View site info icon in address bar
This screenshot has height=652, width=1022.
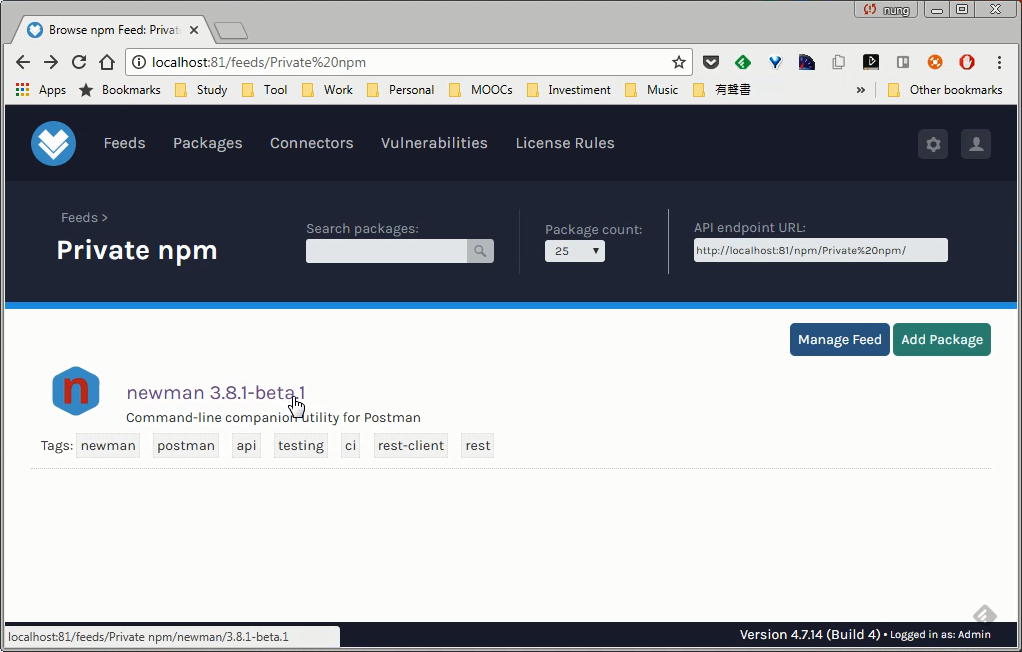coord(139,62)
